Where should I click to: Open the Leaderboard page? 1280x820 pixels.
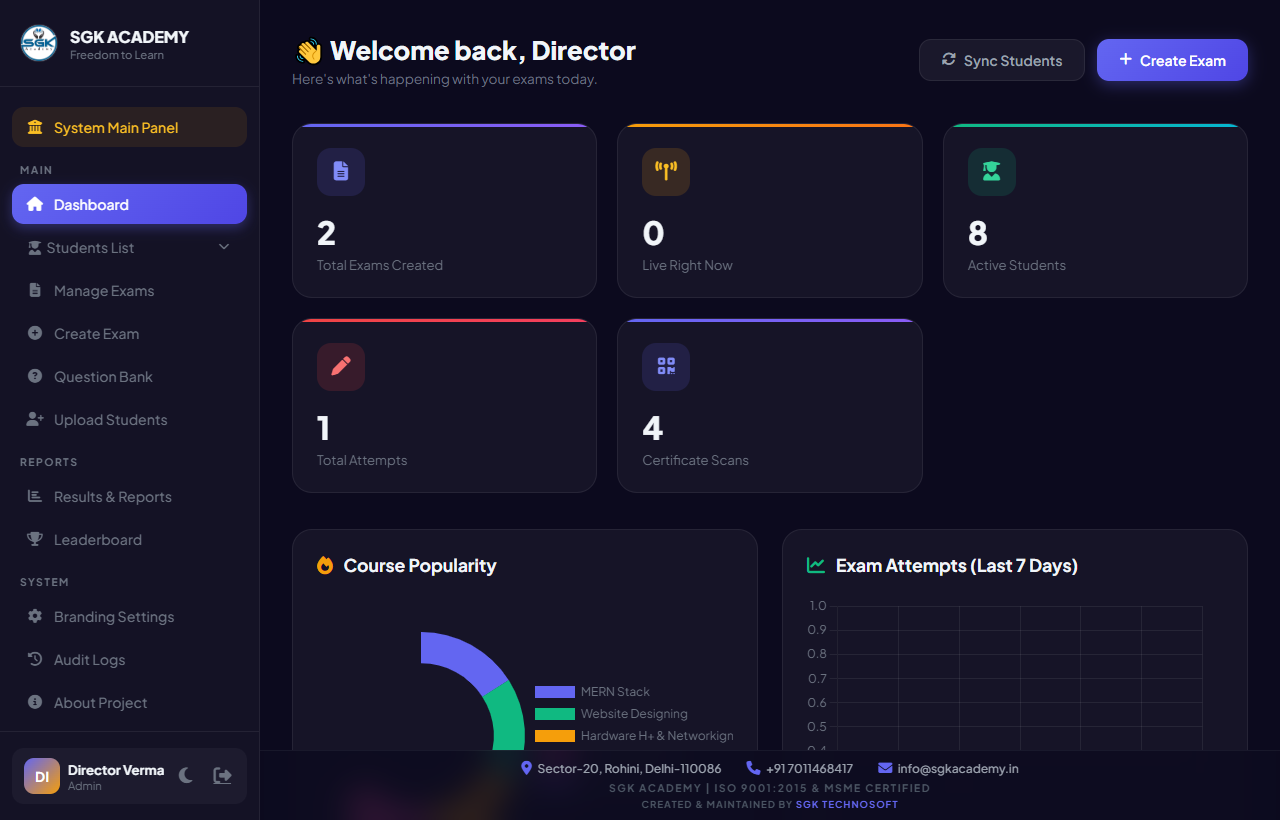point(129,540)
